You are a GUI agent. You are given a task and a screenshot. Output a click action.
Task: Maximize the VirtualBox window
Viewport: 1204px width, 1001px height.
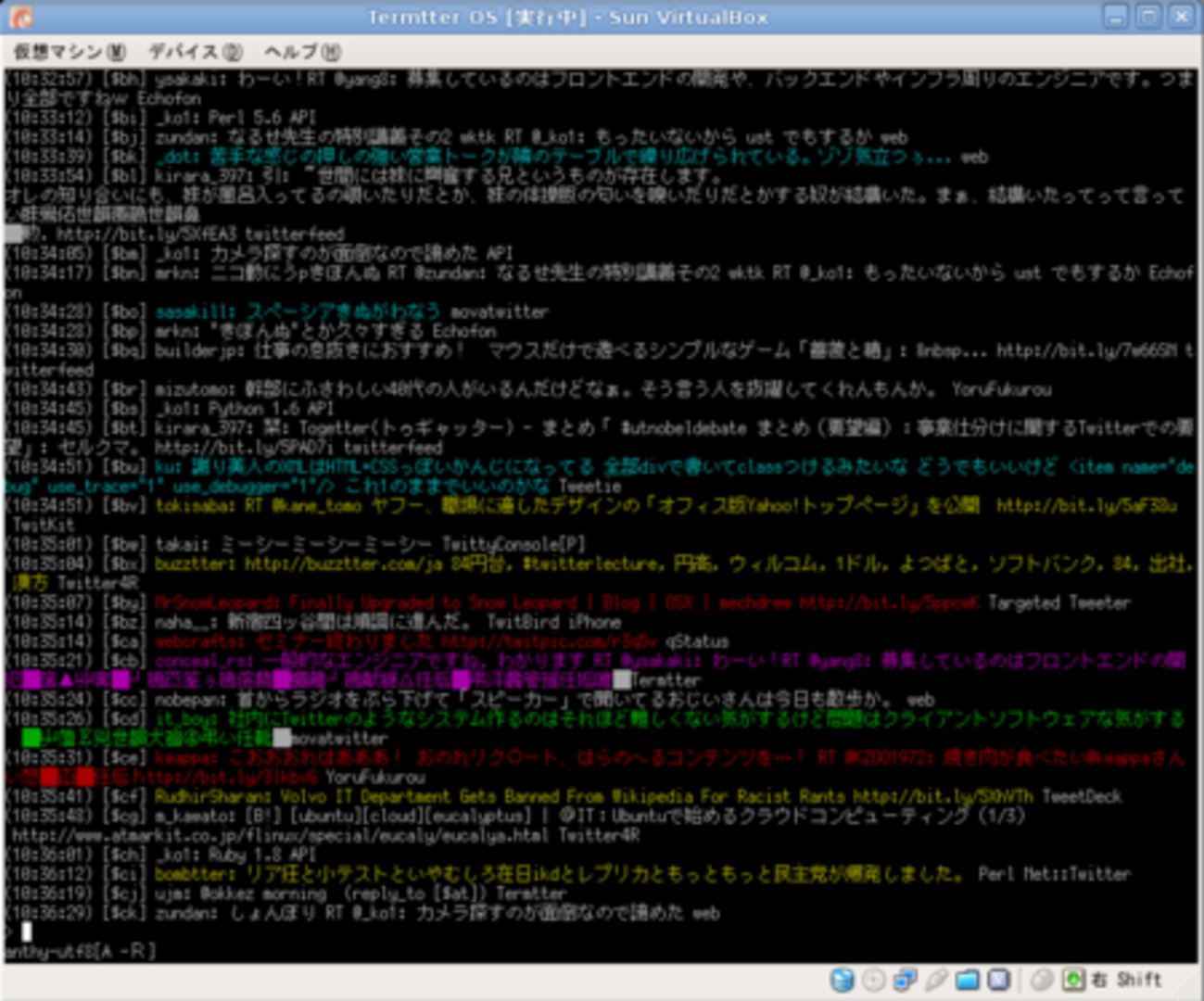[x=1148, y=17]
